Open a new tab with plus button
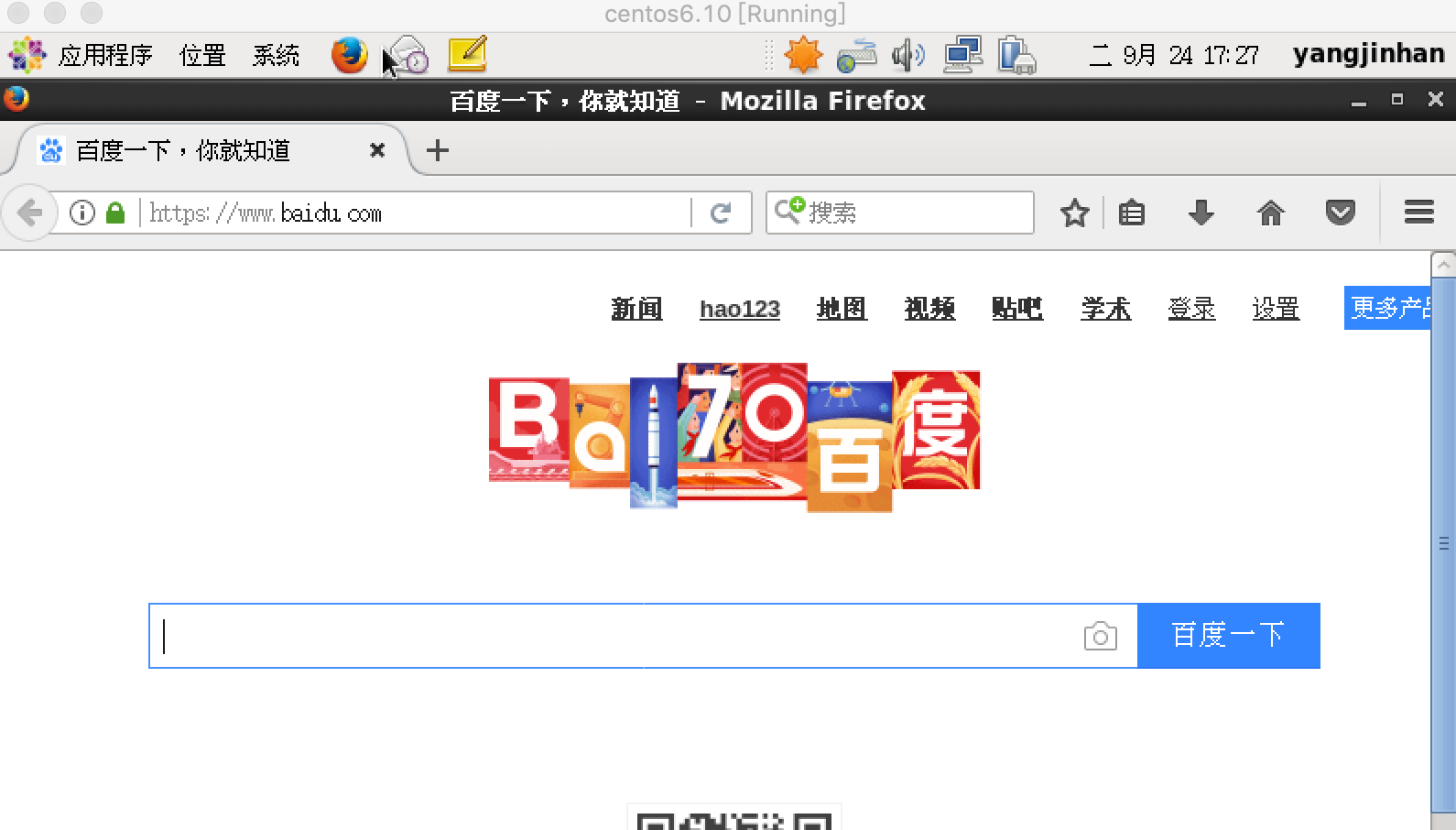The image size is (1456, 830). point(438,150)
